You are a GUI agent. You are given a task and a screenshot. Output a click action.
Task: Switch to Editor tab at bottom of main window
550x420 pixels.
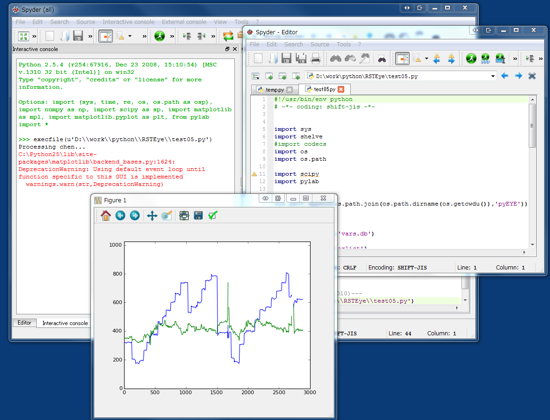coord(24,322)
